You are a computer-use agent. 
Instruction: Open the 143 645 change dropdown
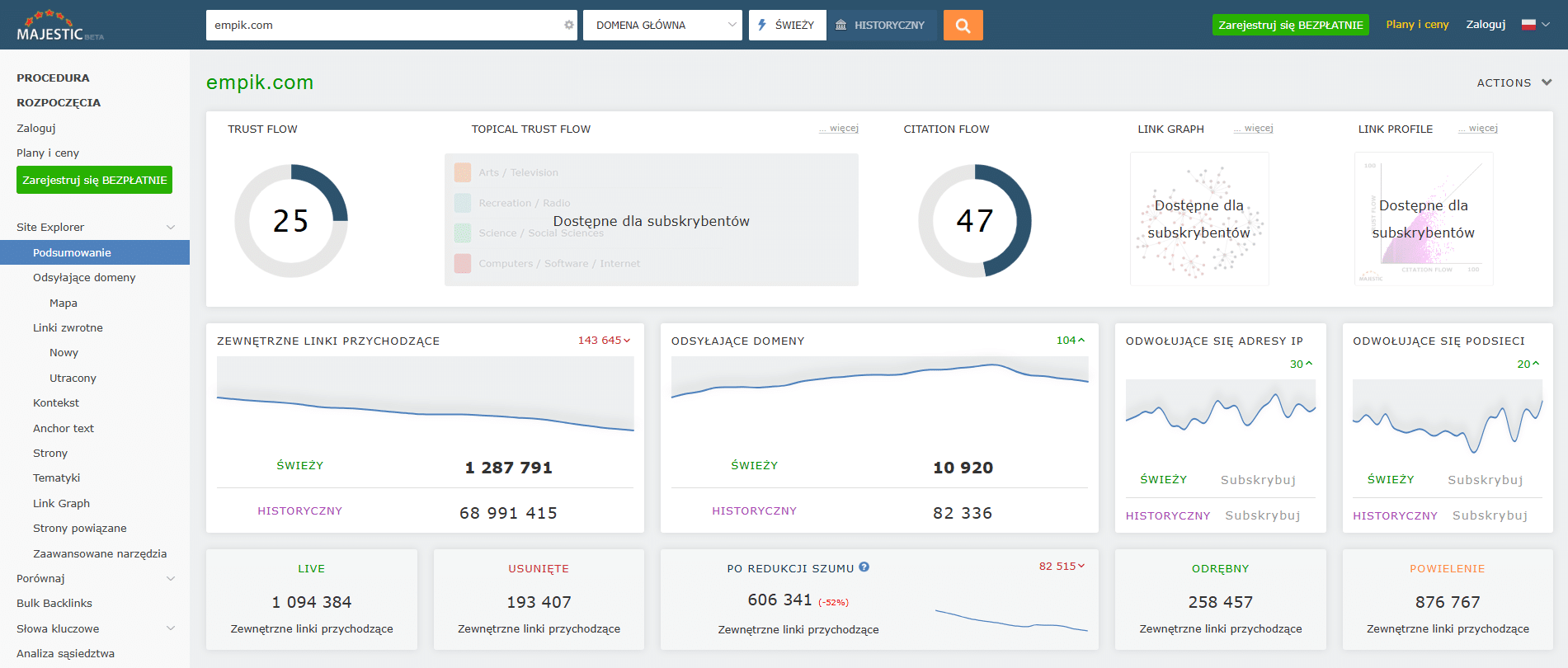pos(604,340)
